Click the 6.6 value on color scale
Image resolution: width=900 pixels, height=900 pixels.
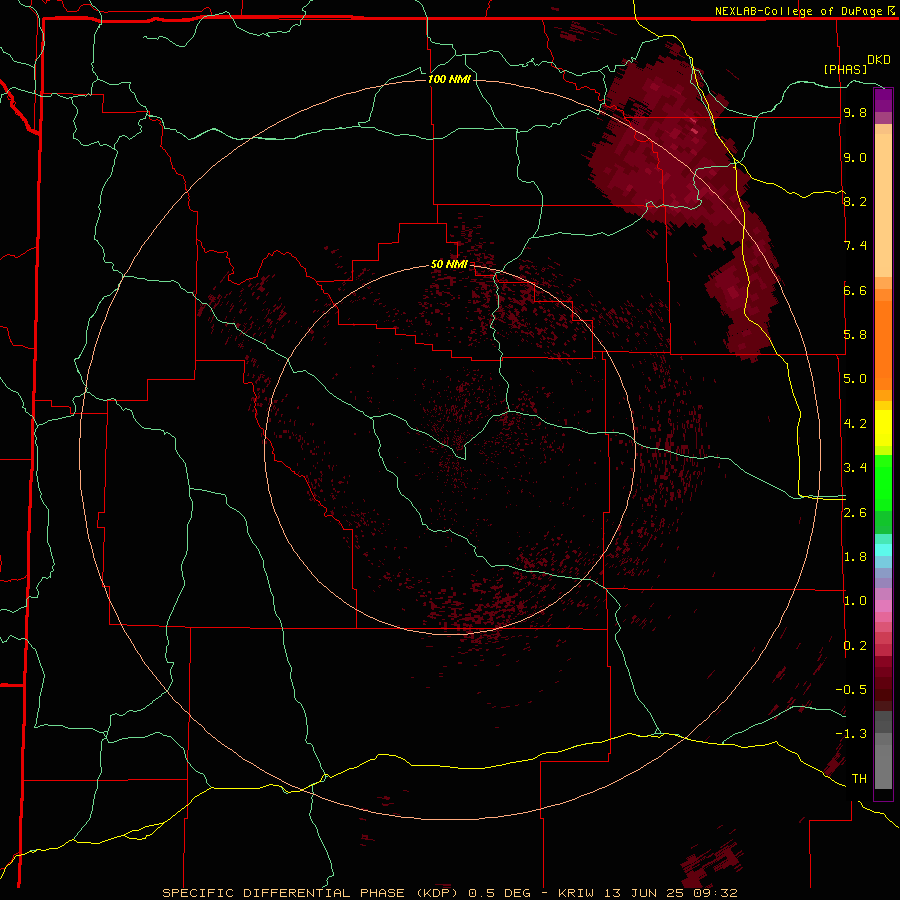coord(855,290)
